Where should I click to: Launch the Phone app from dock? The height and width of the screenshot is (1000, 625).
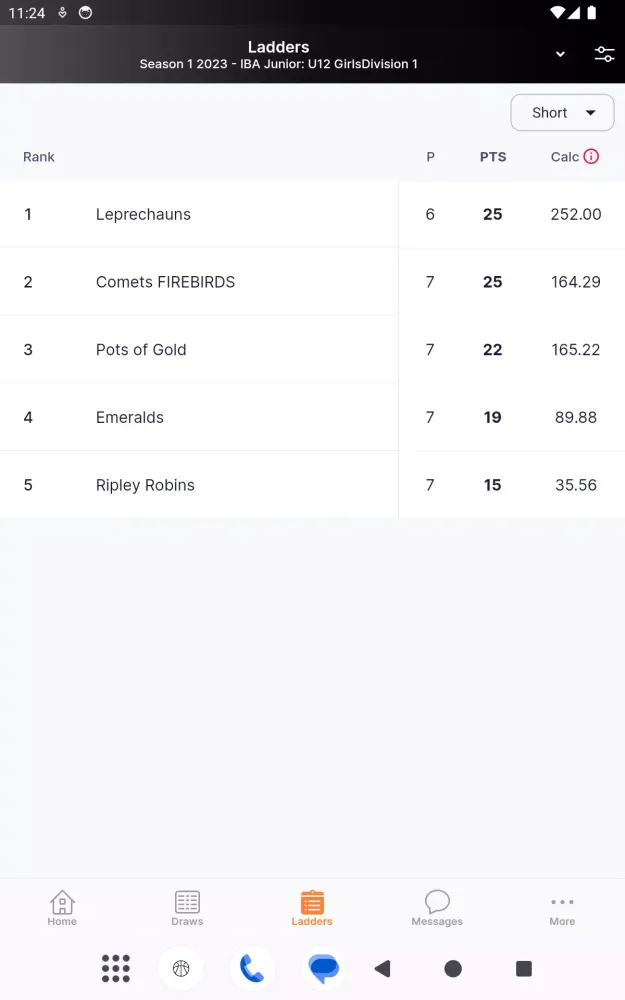252,968
